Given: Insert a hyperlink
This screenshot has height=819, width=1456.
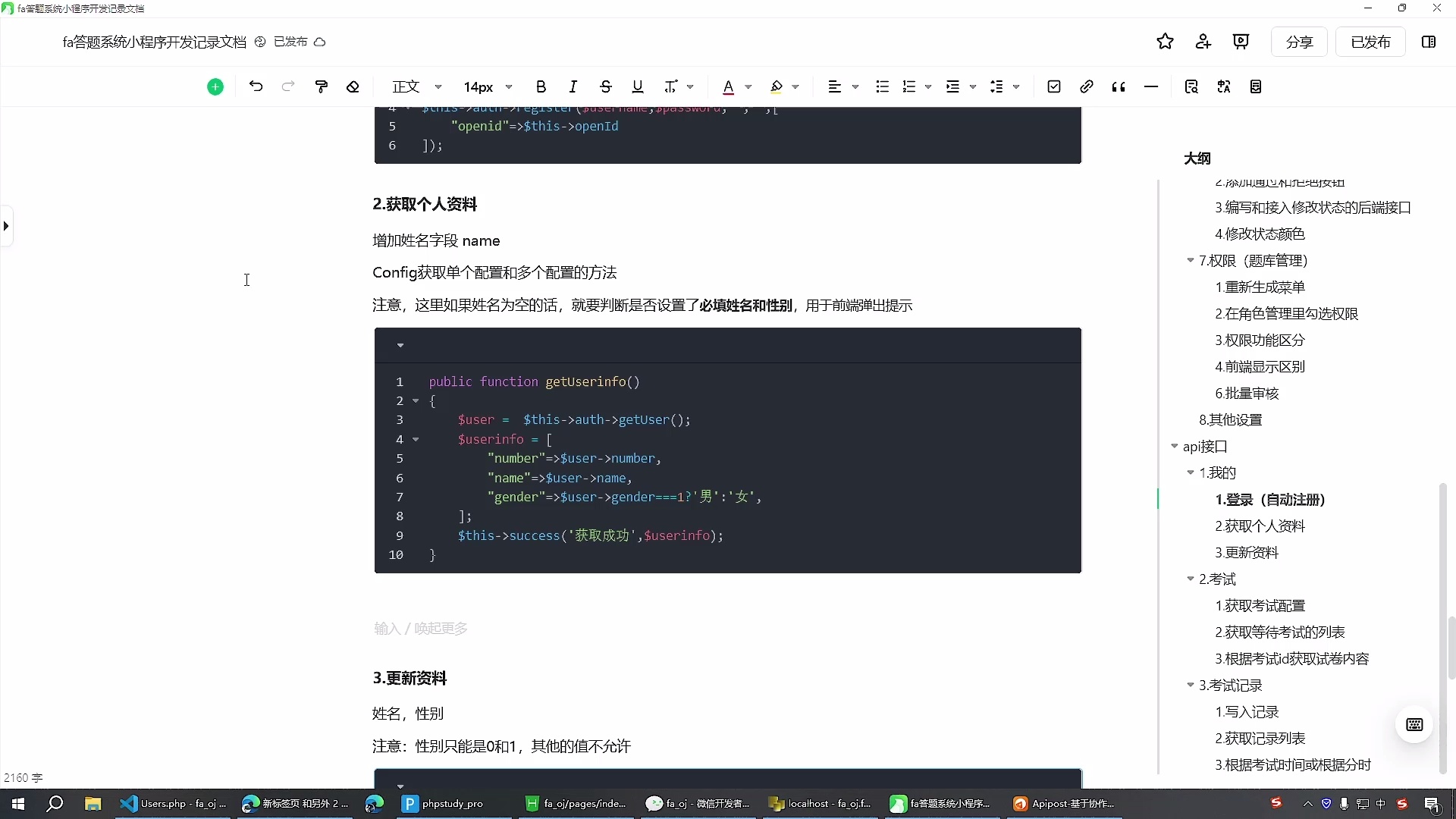Looking at the screenshot, I should pos(1086,86).
